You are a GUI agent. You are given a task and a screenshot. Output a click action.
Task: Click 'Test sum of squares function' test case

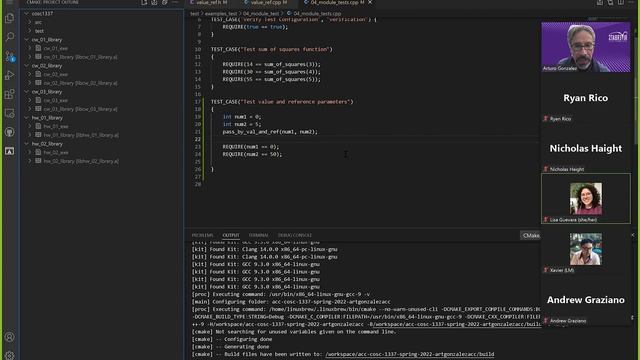coord(271,49)
